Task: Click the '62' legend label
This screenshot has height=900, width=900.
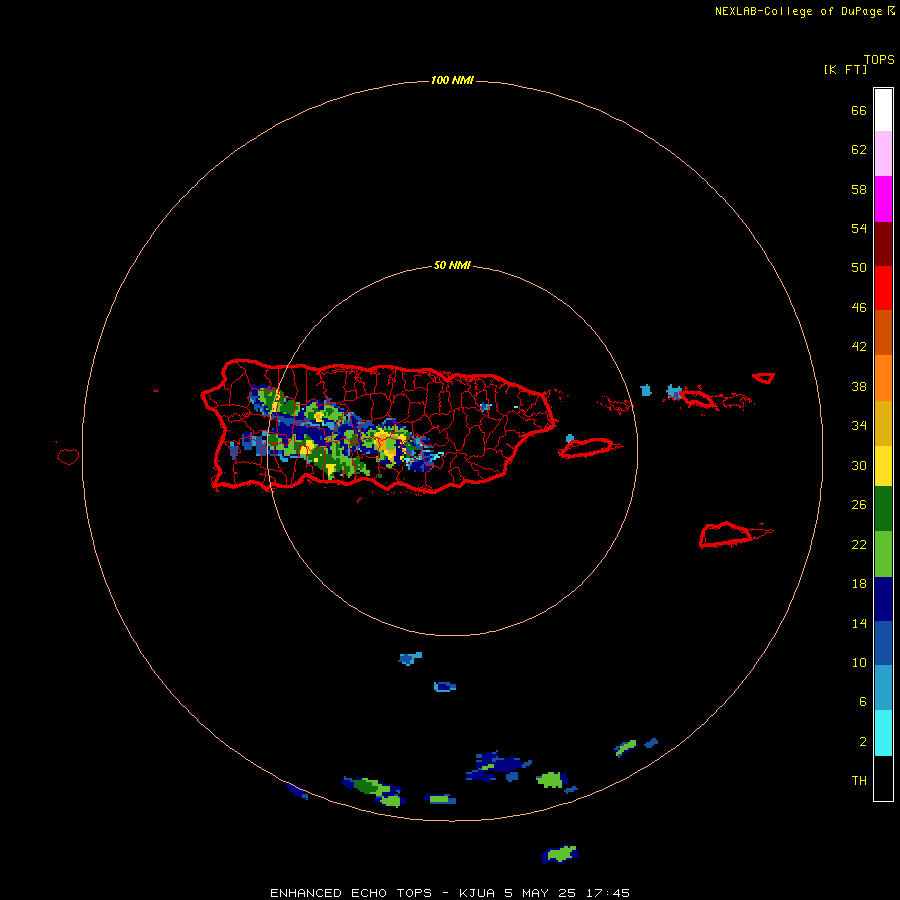Action: click(859, 149)
